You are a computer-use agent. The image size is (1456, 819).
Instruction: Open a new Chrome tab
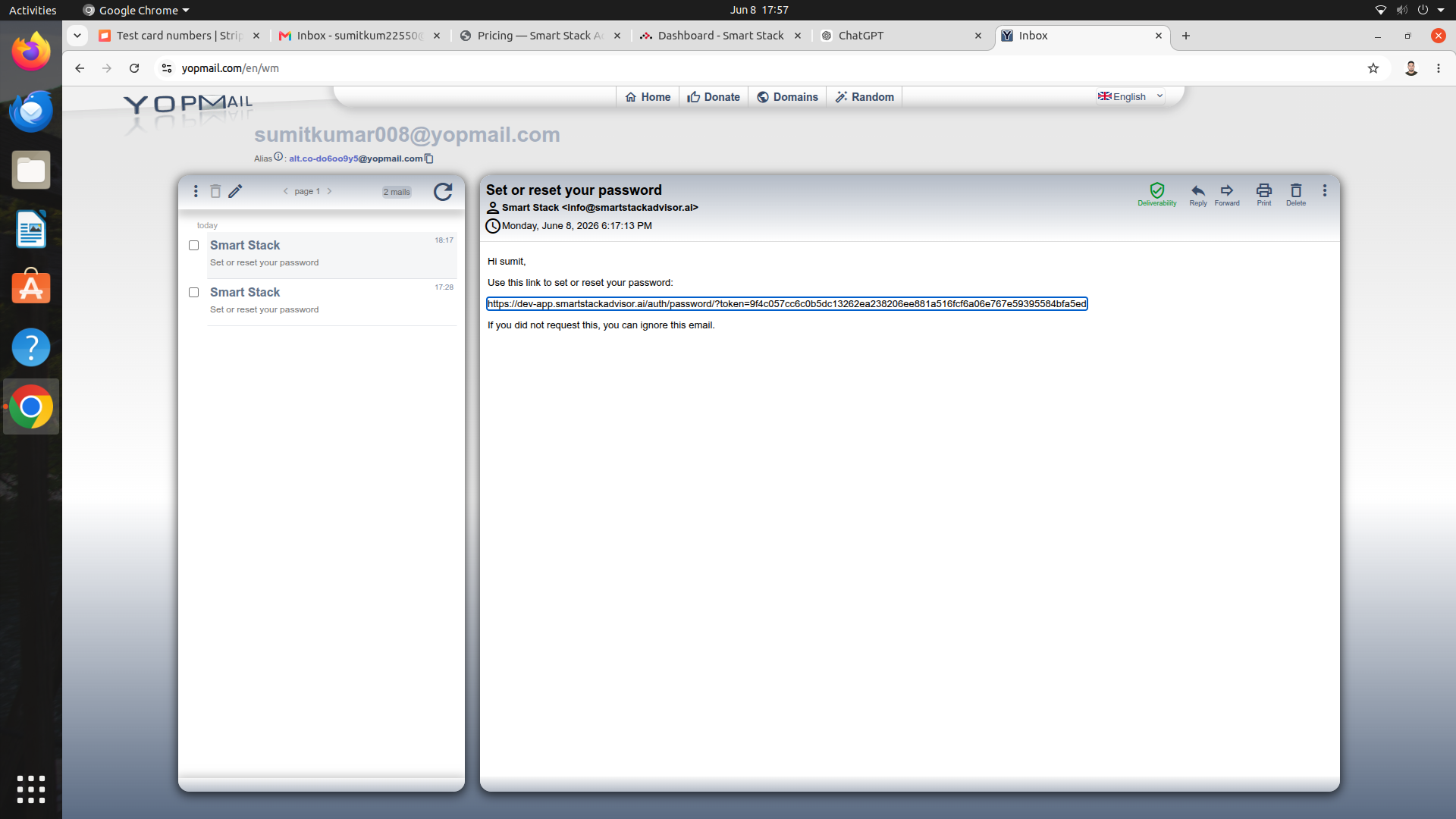pyautogui.click(x=1186, y=36)
